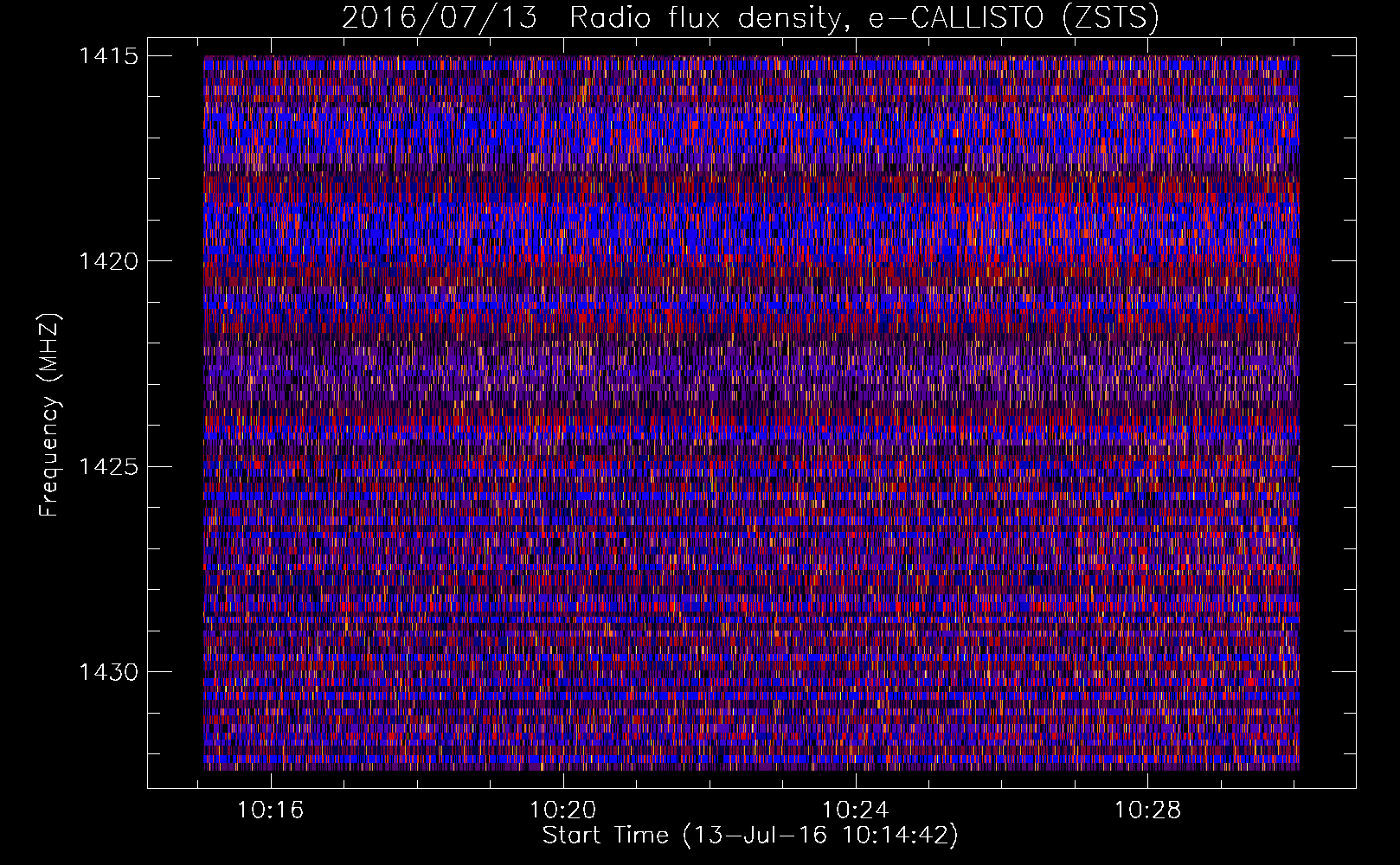Screen dimensions: 1400x865
Task: Click the 10:28 time tick label
Action: coord(1146,811)
